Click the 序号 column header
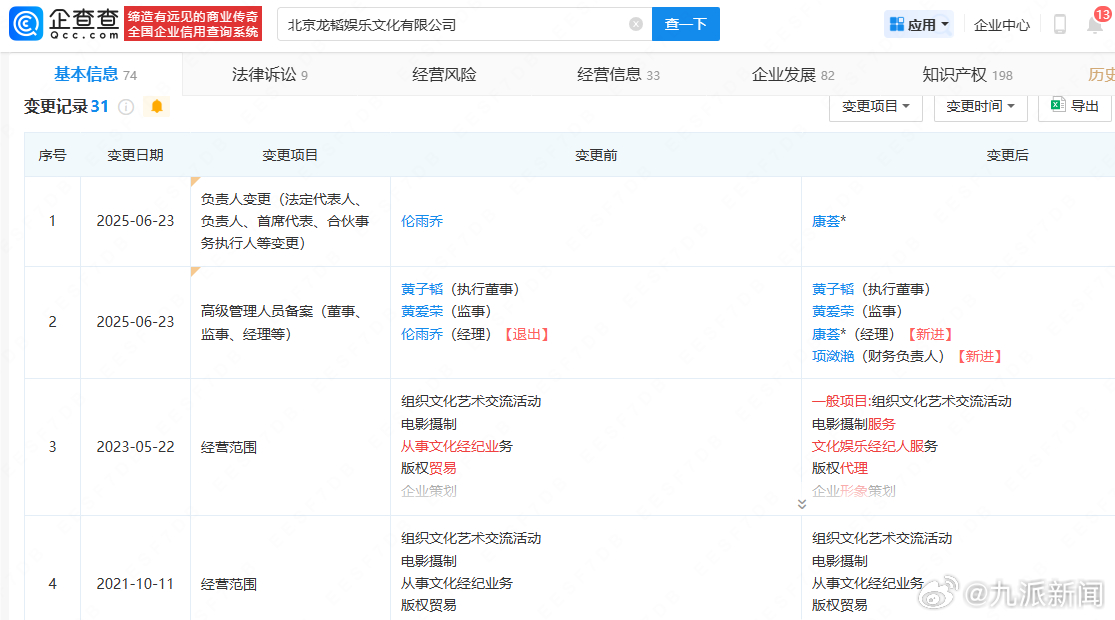The image size is (1115, 620). coord(52,155)
